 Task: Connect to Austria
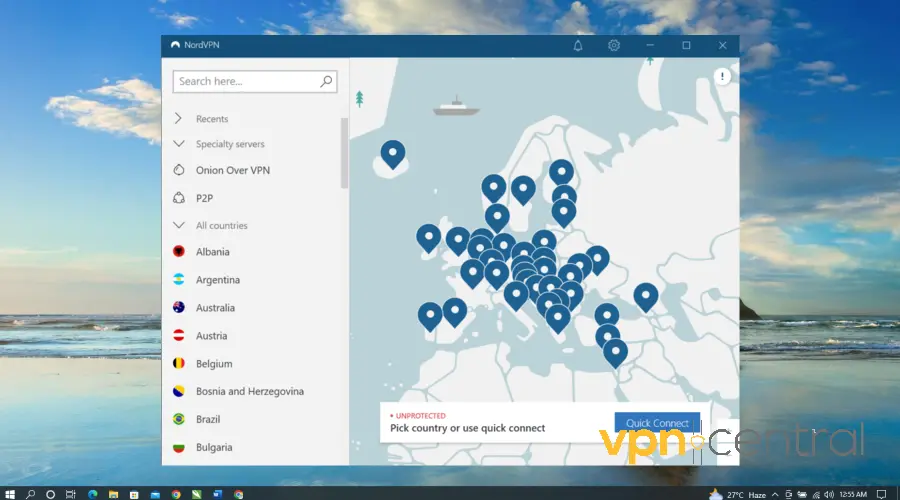(211, 336)
